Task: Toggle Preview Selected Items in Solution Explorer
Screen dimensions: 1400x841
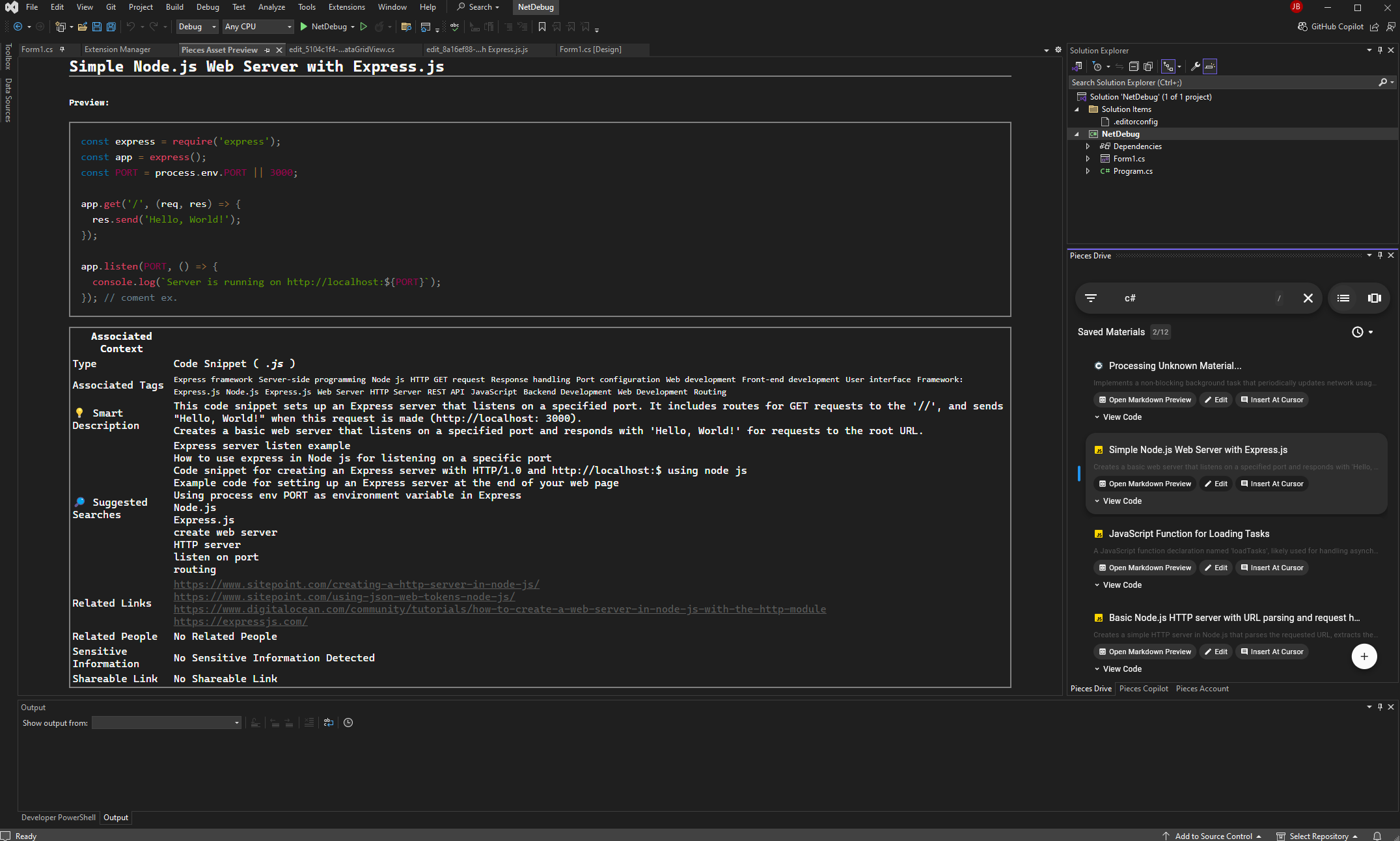Action: point(1210,66)
